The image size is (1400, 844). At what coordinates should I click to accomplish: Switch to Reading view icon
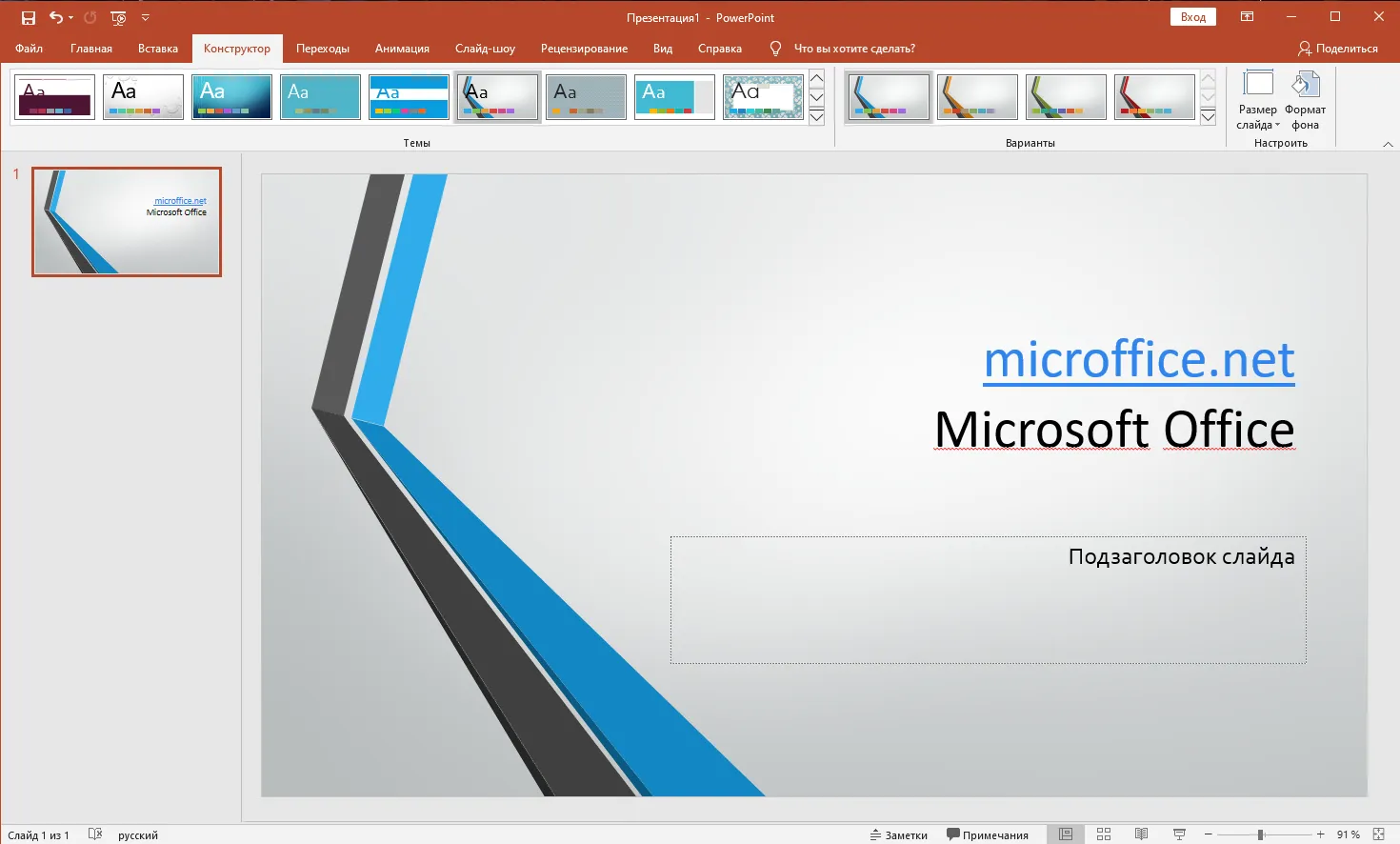[x=1141, y=834]
